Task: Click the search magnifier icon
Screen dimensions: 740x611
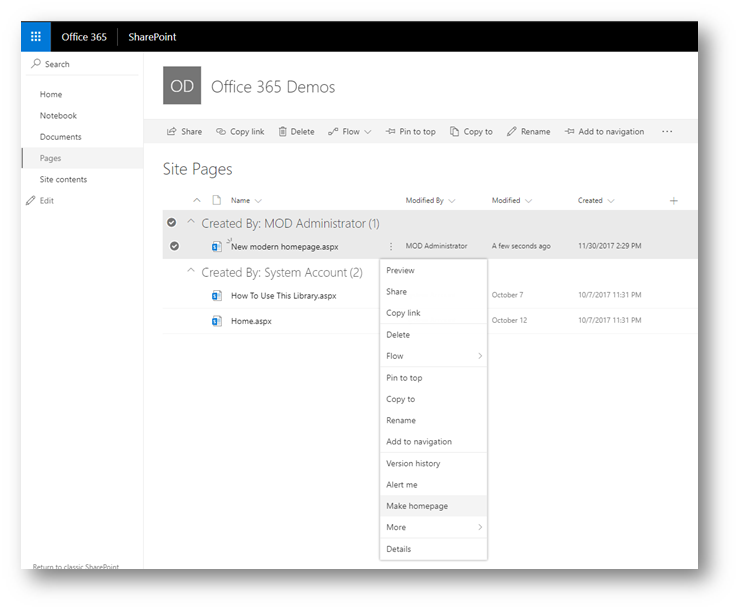Action: click(36, 63)
